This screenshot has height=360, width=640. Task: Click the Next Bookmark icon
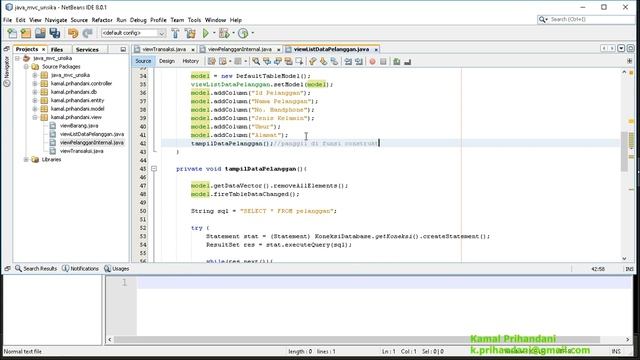(323, 62)
